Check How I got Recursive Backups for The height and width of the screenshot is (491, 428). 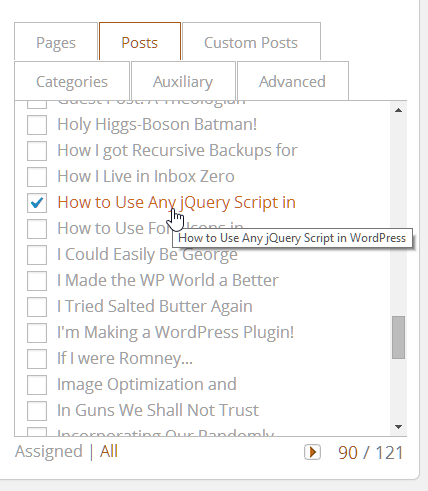point(37,151)
